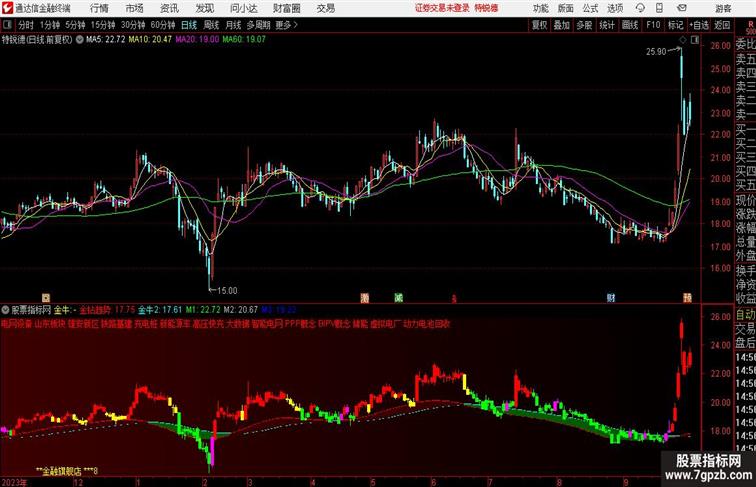The height and width of the screenshot is (487, 756).
Task: Open the 资讯 menu
Action: coord(169,8)
